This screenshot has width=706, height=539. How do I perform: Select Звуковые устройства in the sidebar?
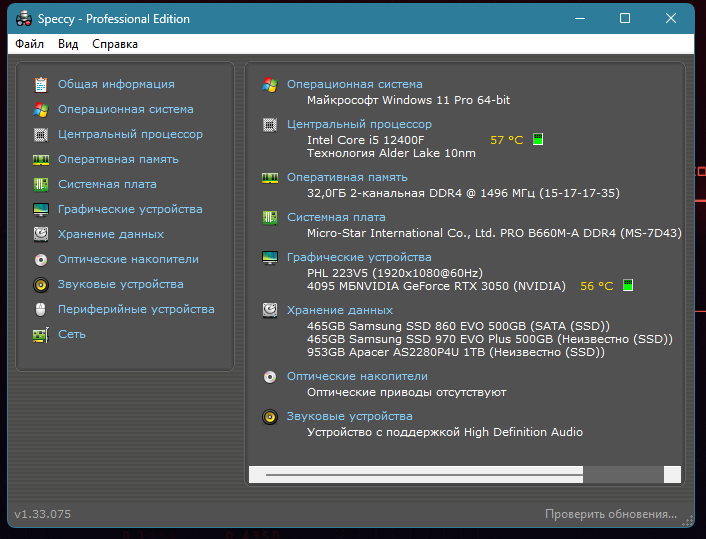coord(121,284)
